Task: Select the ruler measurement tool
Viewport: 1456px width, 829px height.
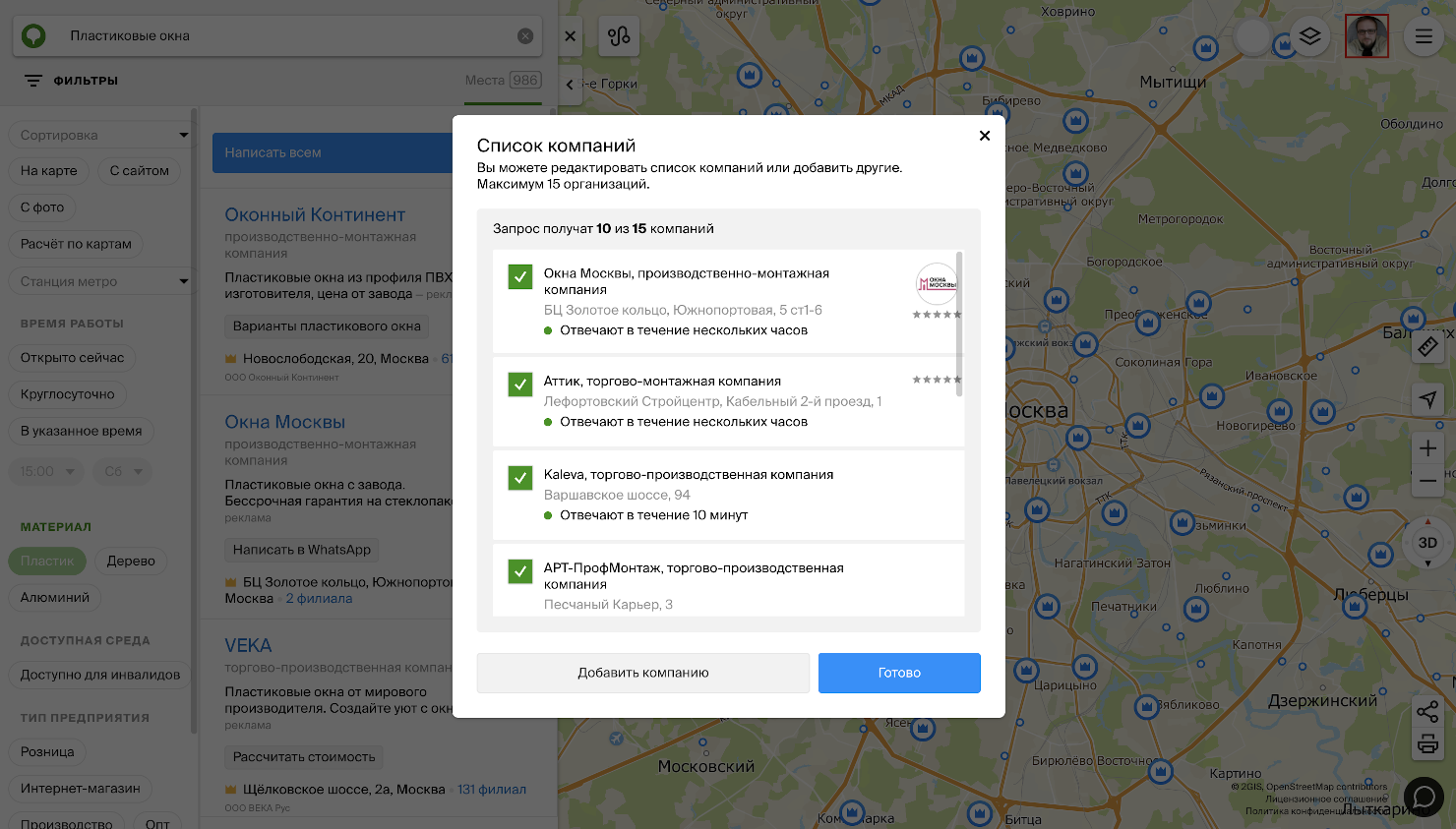Action: point(1428,346)
